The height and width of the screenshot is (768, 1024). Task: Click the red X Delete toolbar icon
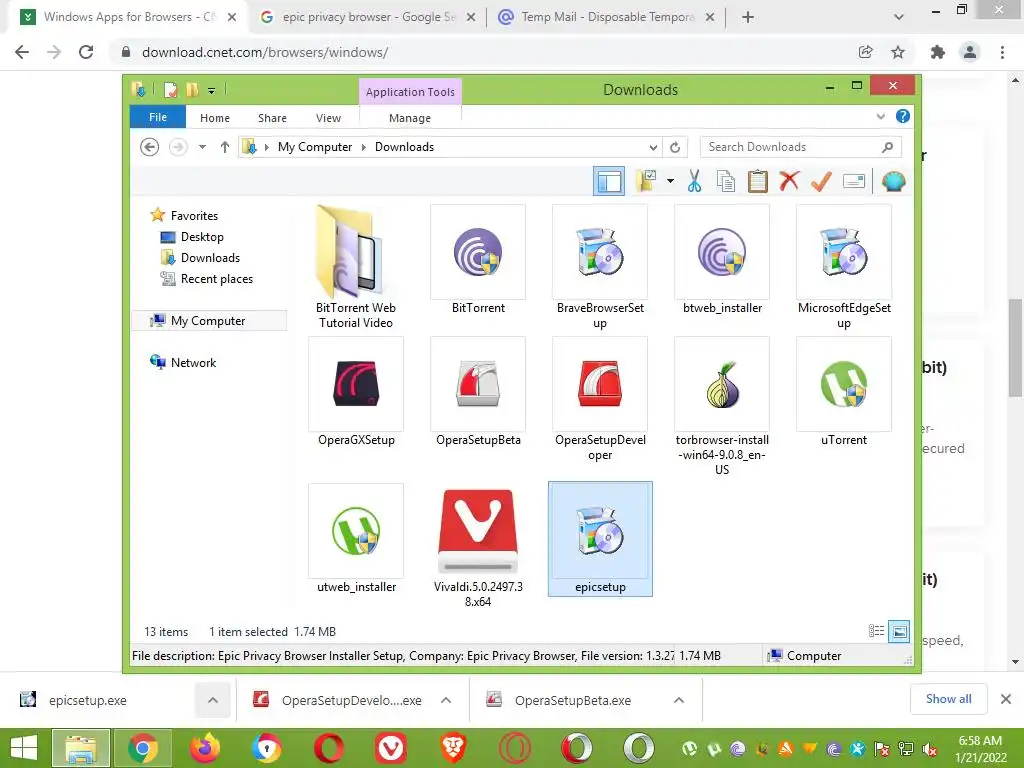[x=789, y=181]
